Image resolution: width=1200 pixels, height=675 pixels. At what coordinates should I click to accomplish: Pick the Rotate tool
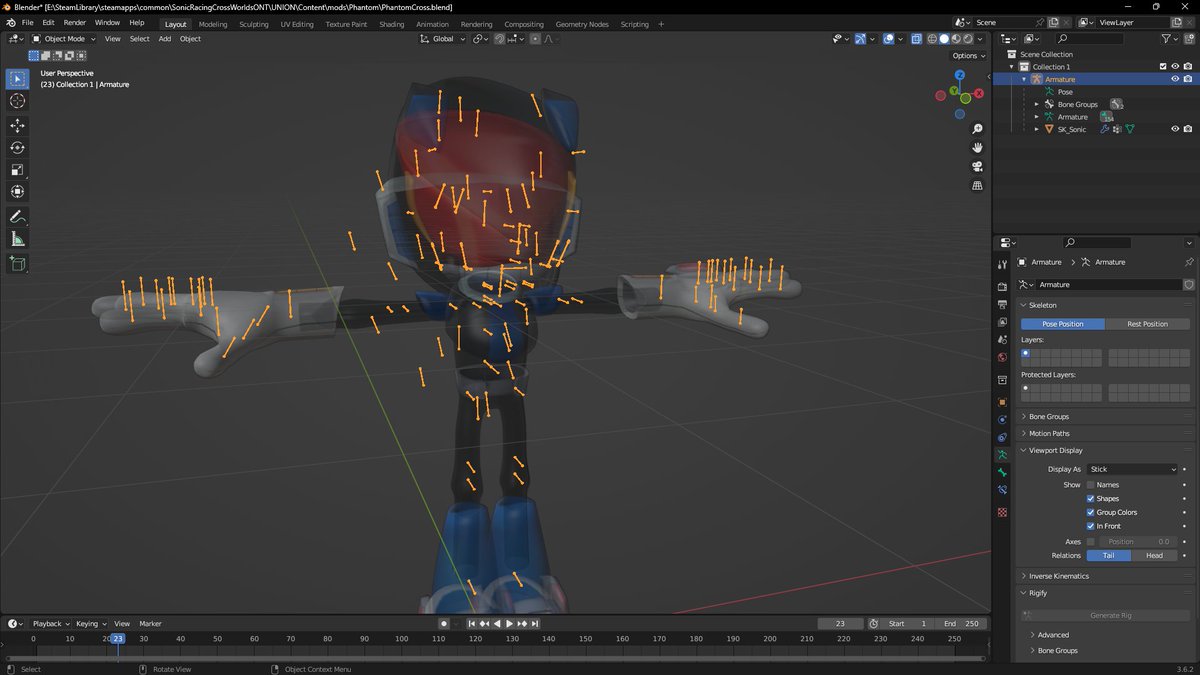coord(17,147)
